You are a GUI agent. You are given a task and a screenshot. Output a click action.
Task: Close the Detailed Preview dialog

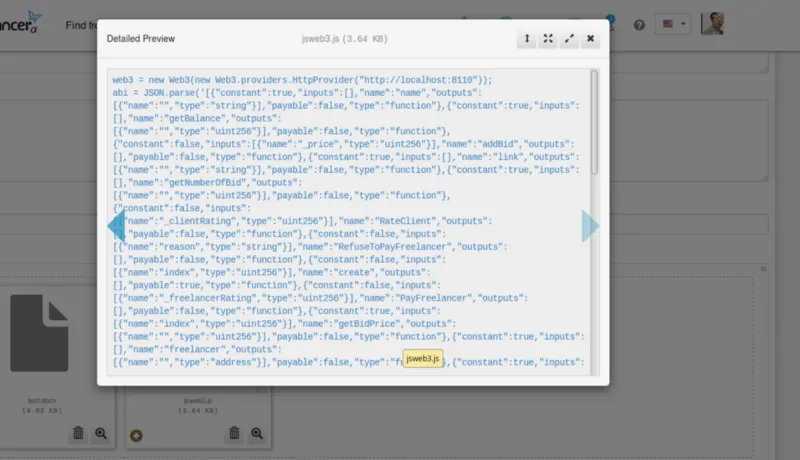[590, 39]
